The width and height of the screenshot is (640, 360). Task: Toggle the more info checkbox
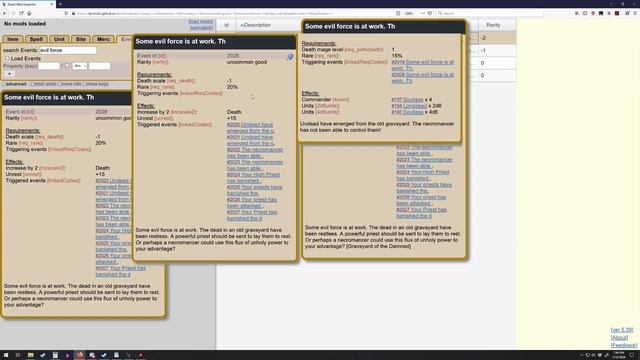tap(60, 84)
